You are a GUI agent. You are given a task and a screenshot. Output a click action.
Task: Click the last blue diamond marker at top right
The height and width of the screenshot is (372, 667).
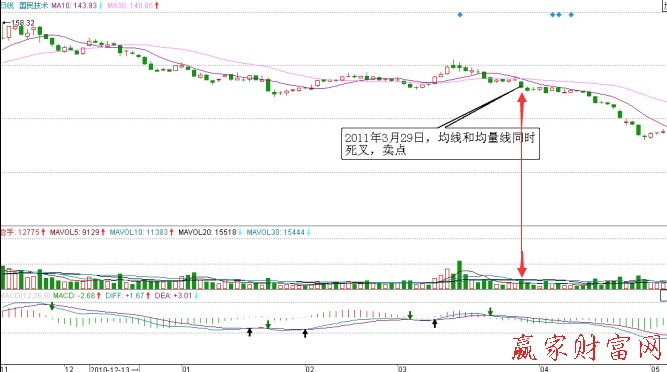pos(571,14)
